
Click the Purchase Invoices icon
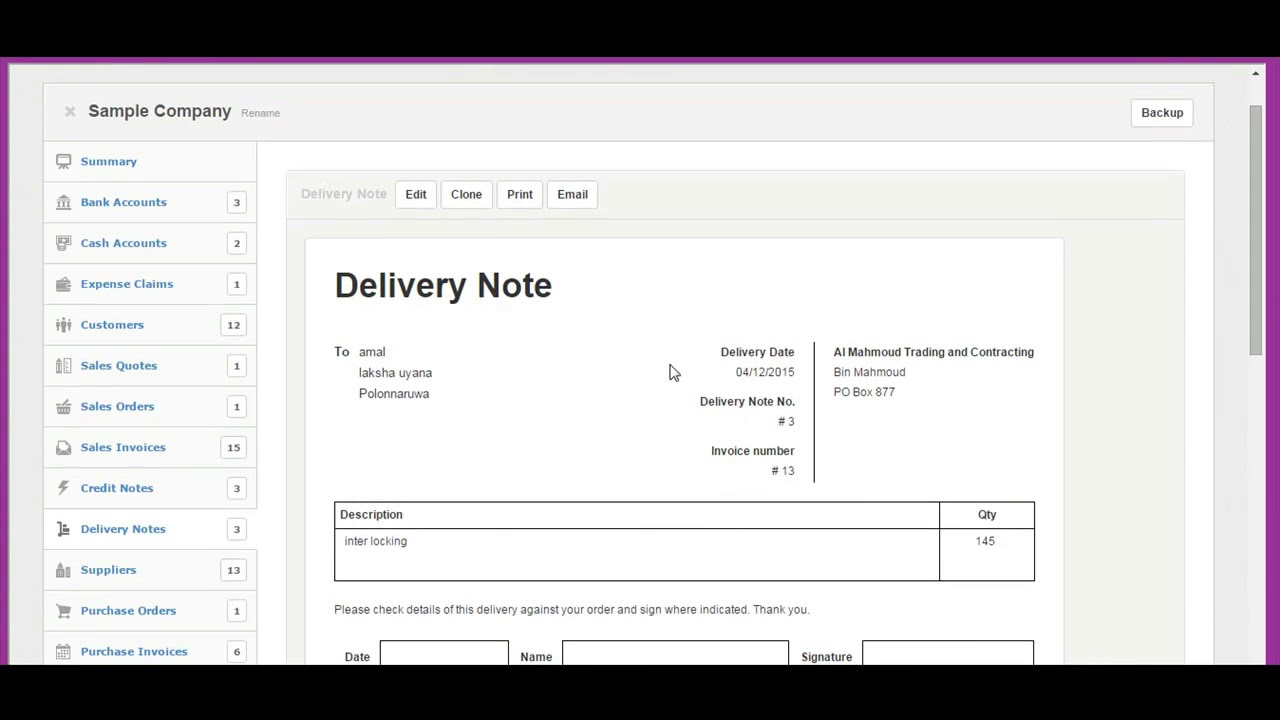(64, 652)
